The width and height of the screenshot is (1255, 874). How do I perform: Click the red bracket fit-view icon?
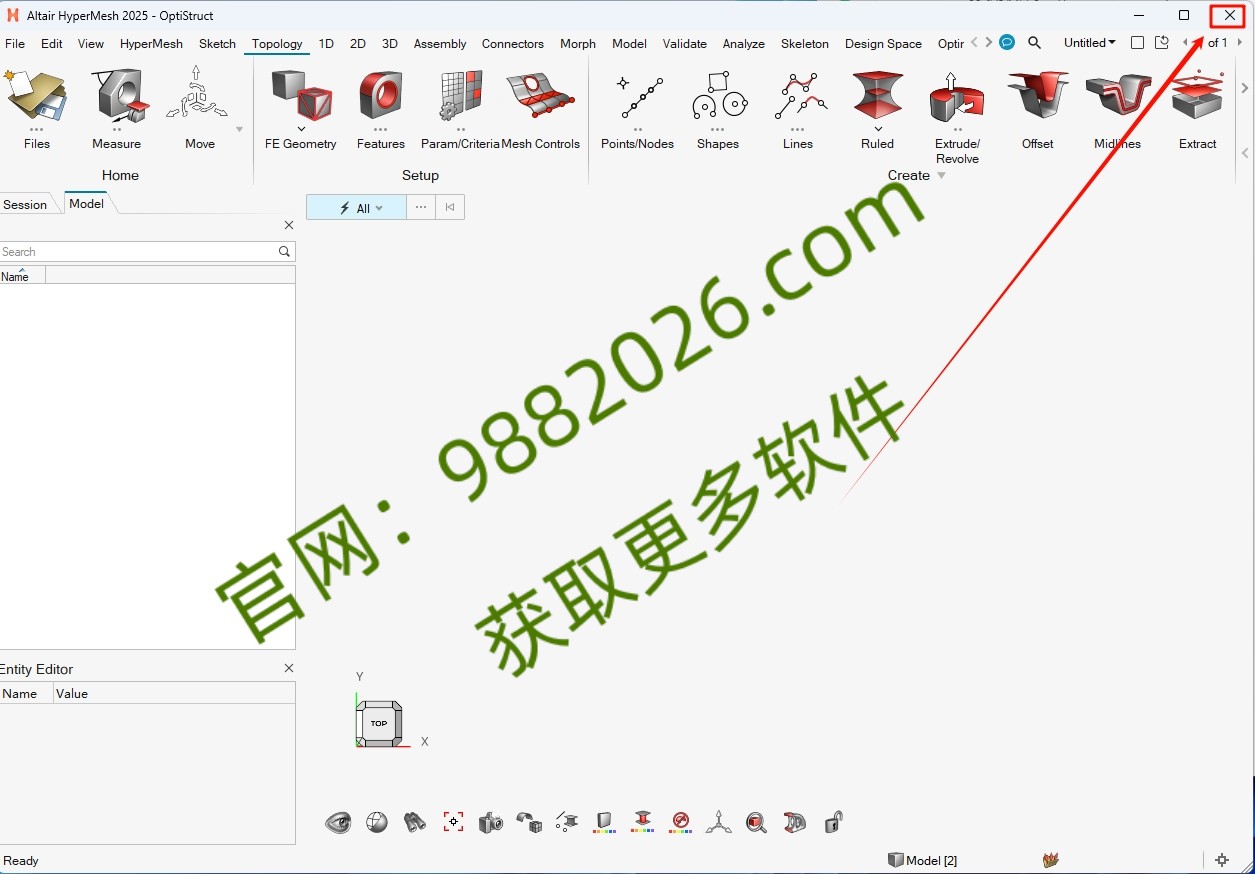pyautogui.click(x=453, y=822)
